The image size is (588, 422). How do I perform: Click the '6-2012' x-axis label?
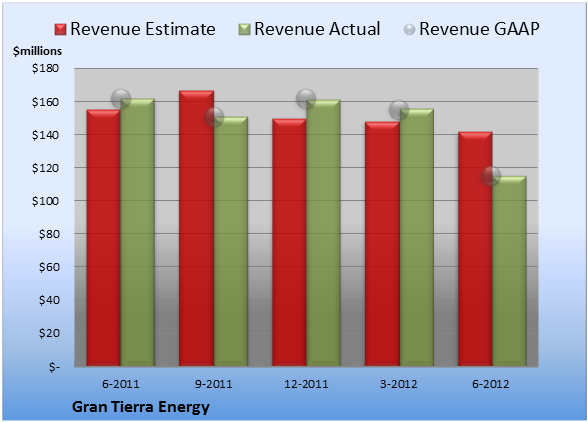point(491,384)
